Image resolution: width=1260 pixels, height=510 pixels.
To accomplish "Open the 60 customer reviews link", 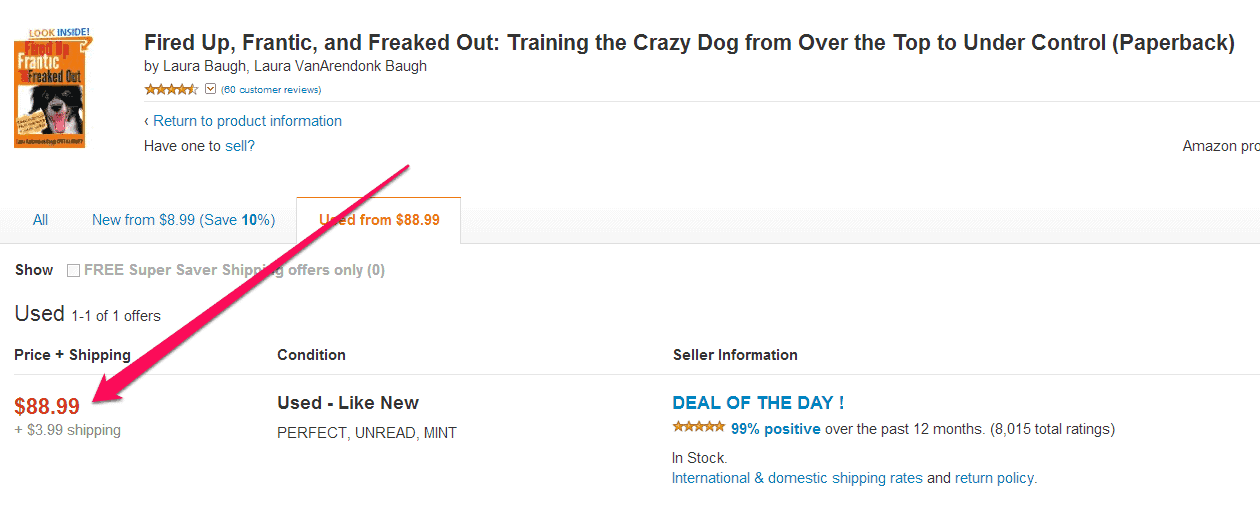I will point(271,90).
